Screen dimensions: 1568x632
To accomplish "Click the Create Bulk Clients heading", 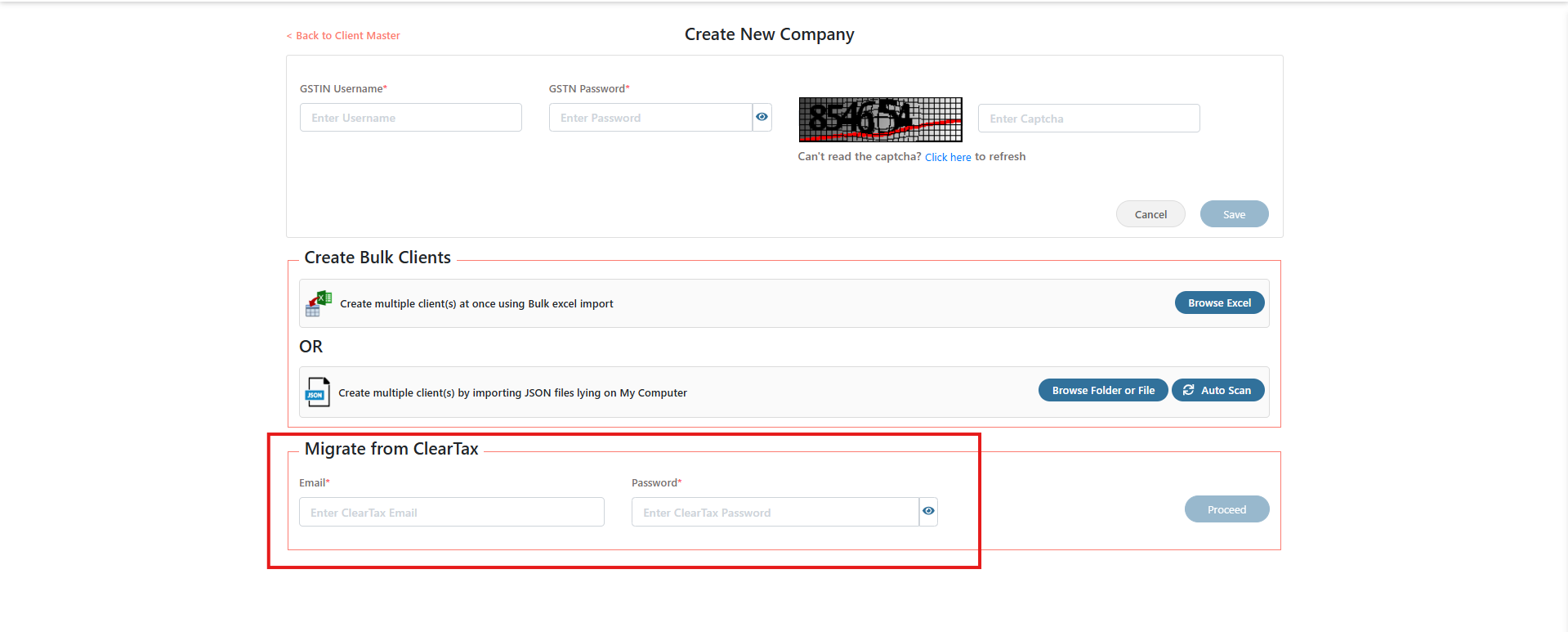I will pos(377,258).
